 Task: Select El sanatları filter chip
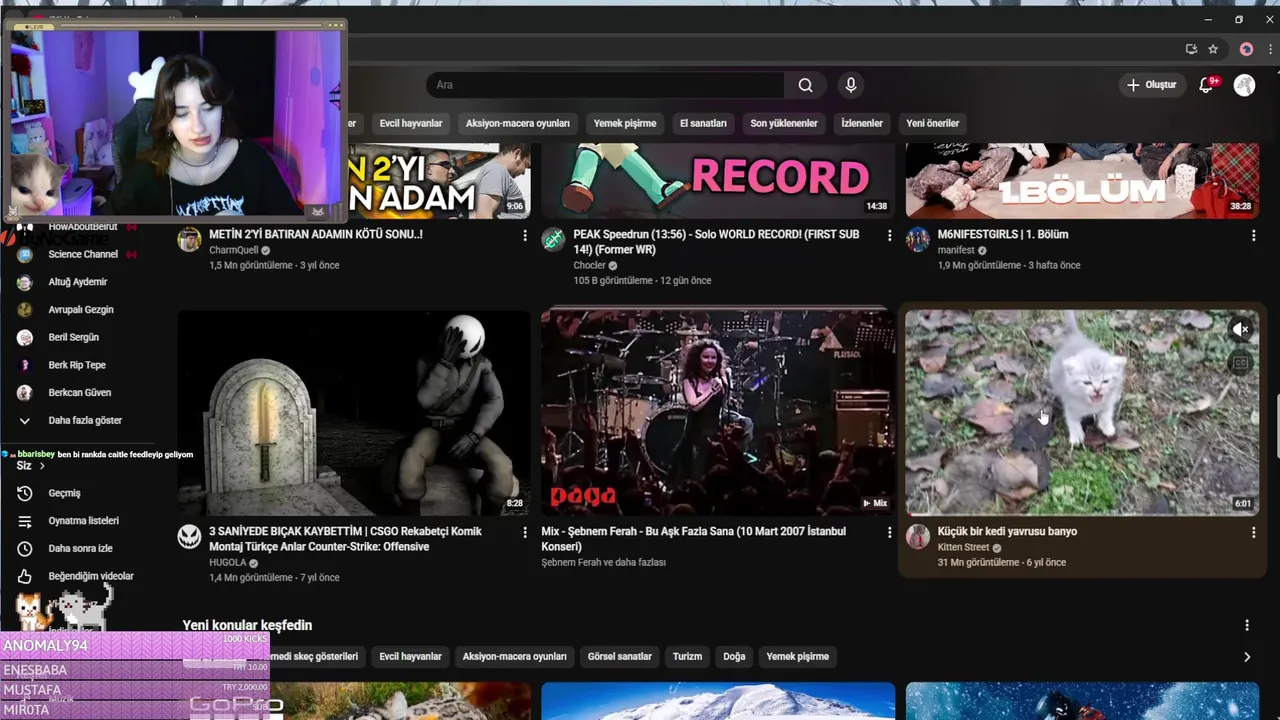[x=703, y=123]
